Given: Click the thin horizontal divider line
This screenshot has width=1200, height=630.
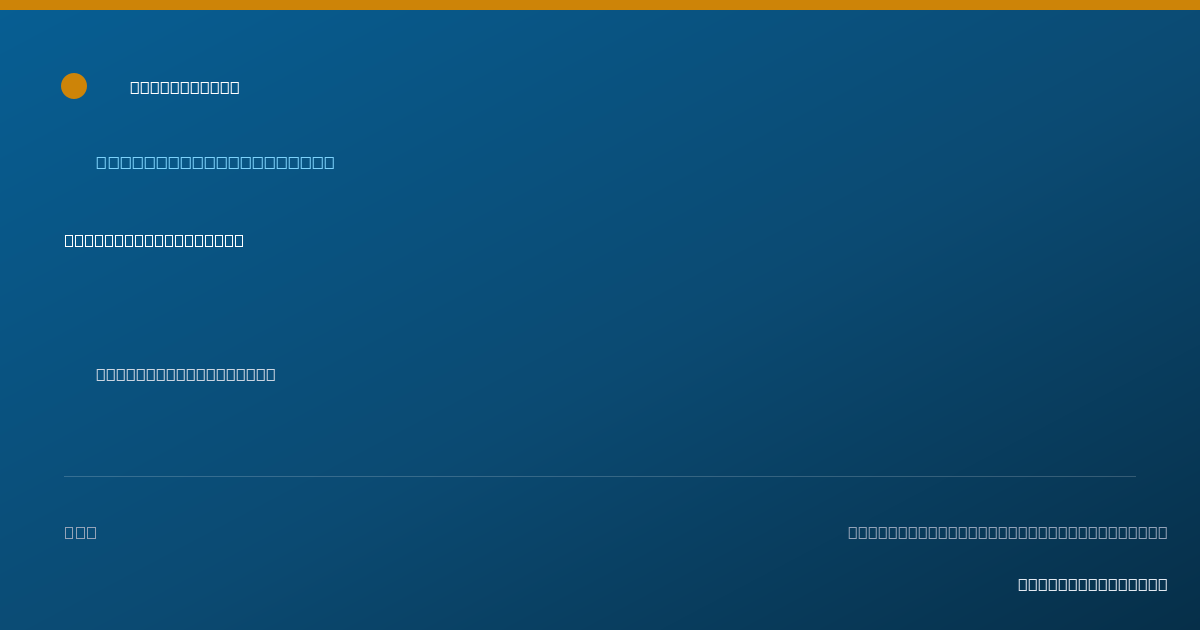Looking at the screenshot, I should (x=600, y=476).
